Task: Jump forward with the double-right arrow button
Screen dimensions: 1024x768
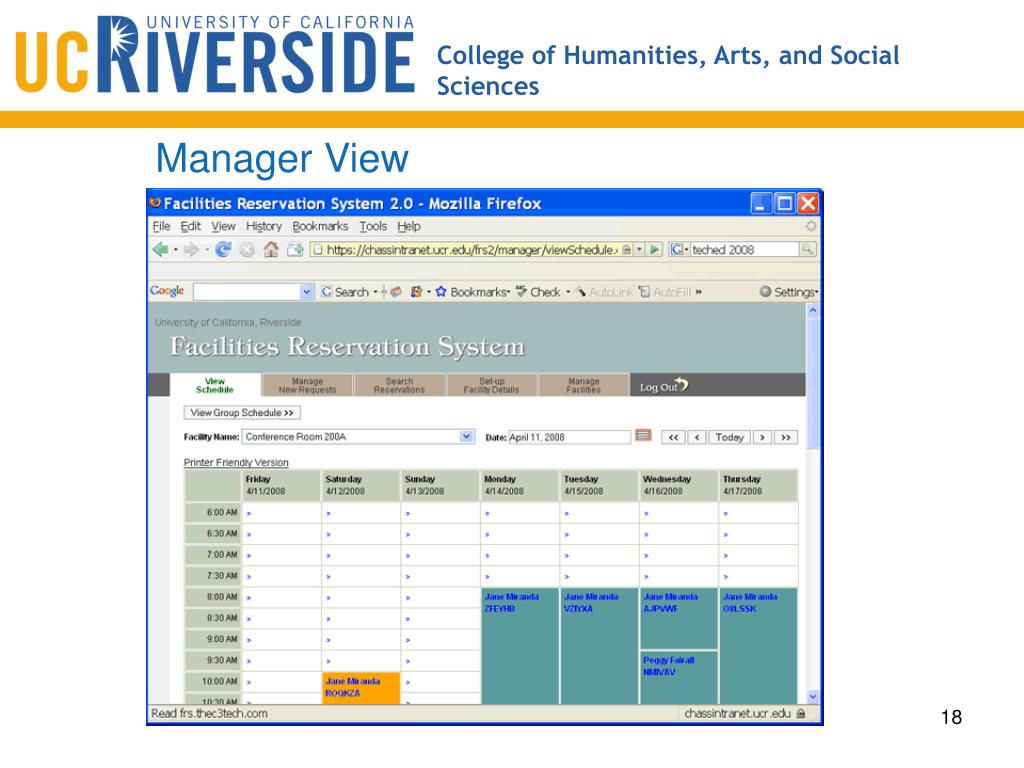Action: [786, 437]
